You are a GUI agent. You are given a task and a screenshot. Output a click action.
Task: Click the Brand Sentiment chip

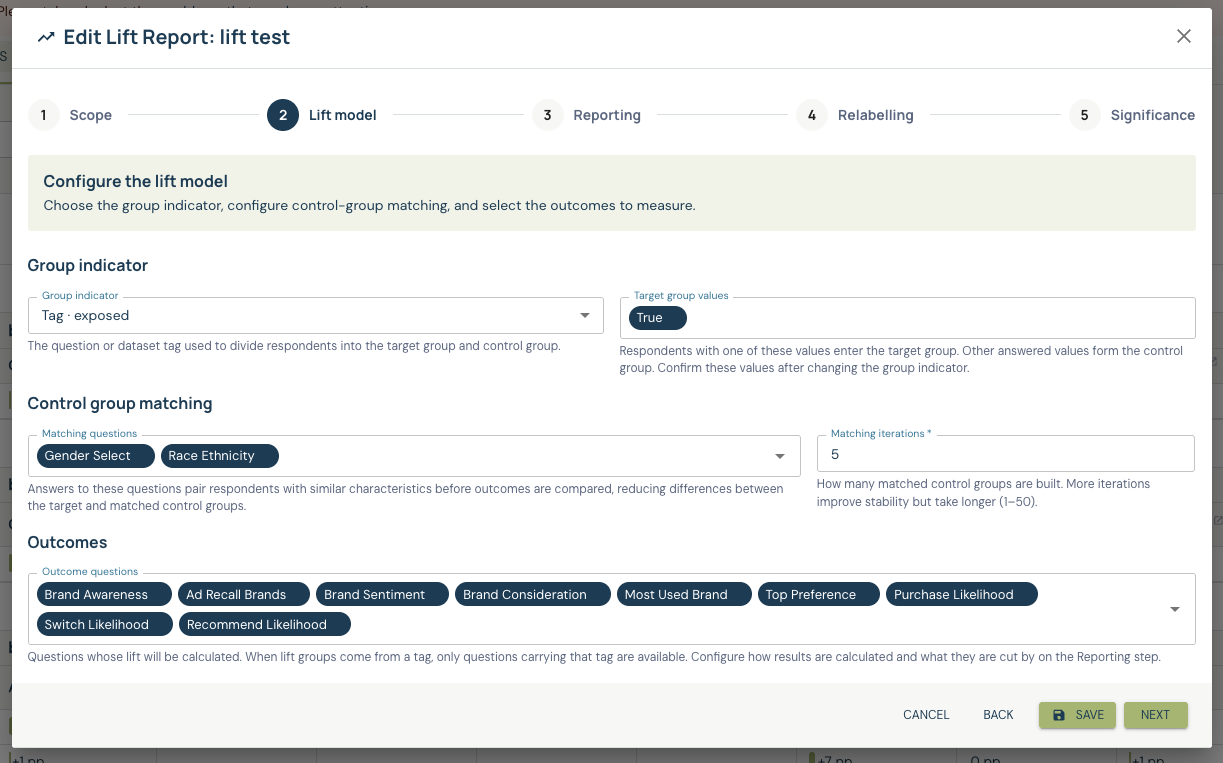point(382,595)
